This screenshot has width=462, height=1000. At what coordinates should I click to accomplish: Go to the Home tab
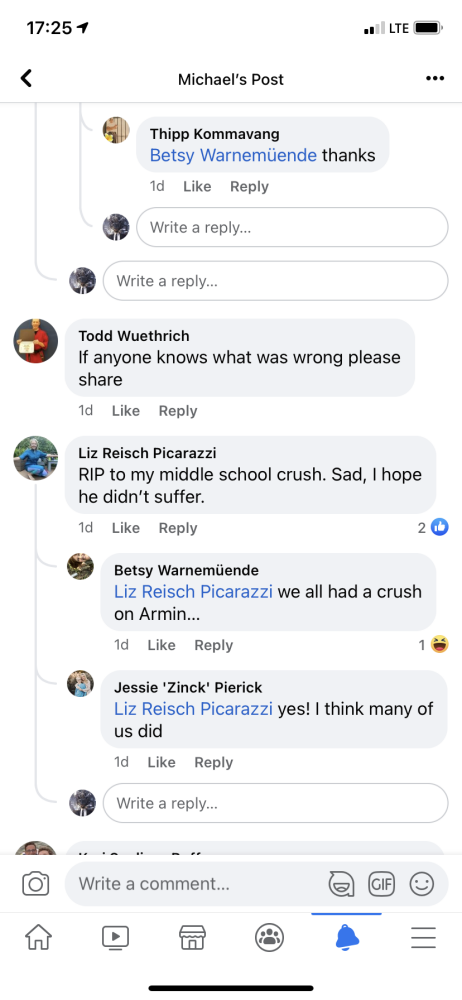[x=38, y=938]
